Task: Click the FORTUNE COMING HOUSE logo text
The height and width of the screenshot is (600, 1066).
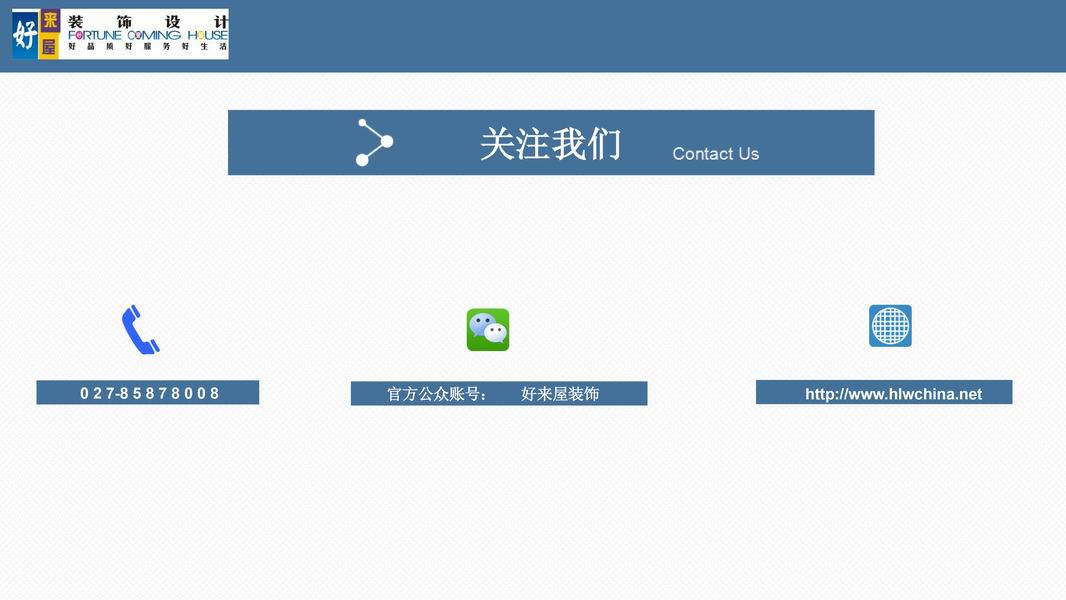Action: pos(148,35)
